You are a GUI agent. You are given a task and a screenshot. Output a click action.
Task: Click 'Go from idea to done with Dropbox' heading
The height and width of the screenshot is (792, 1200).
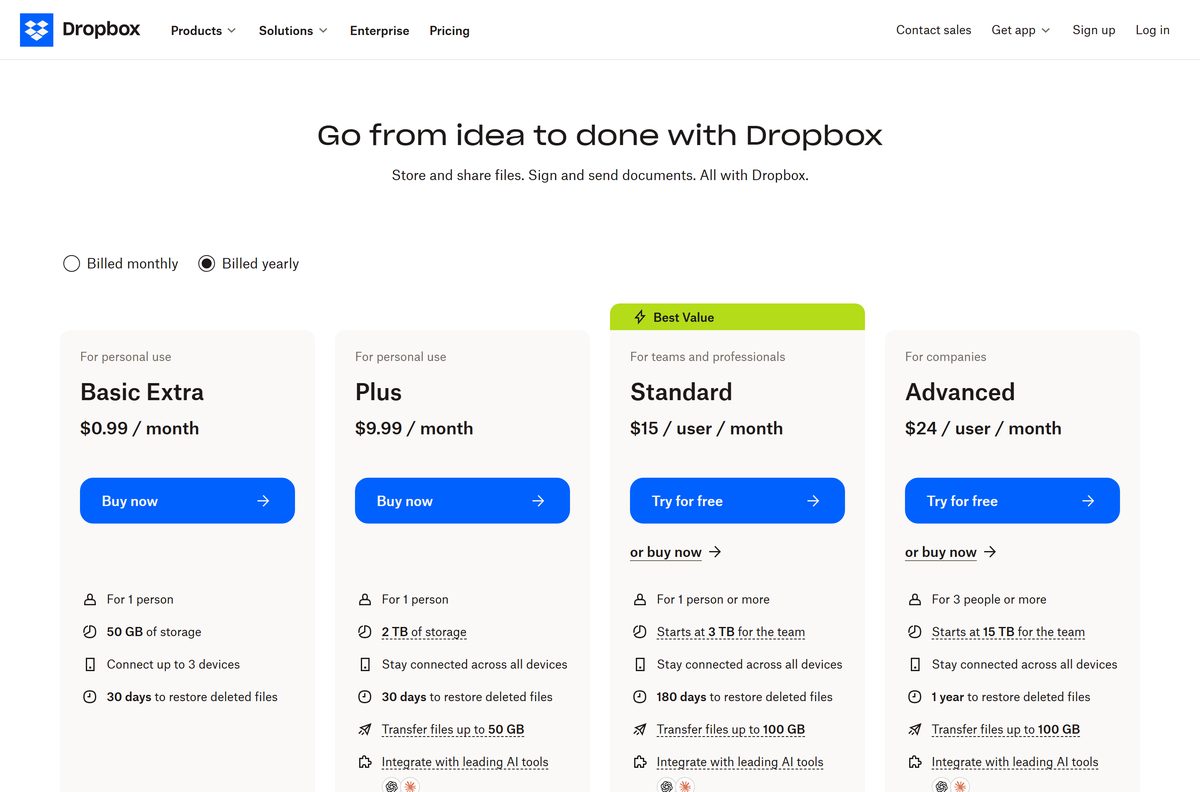[x=600, y=135]
